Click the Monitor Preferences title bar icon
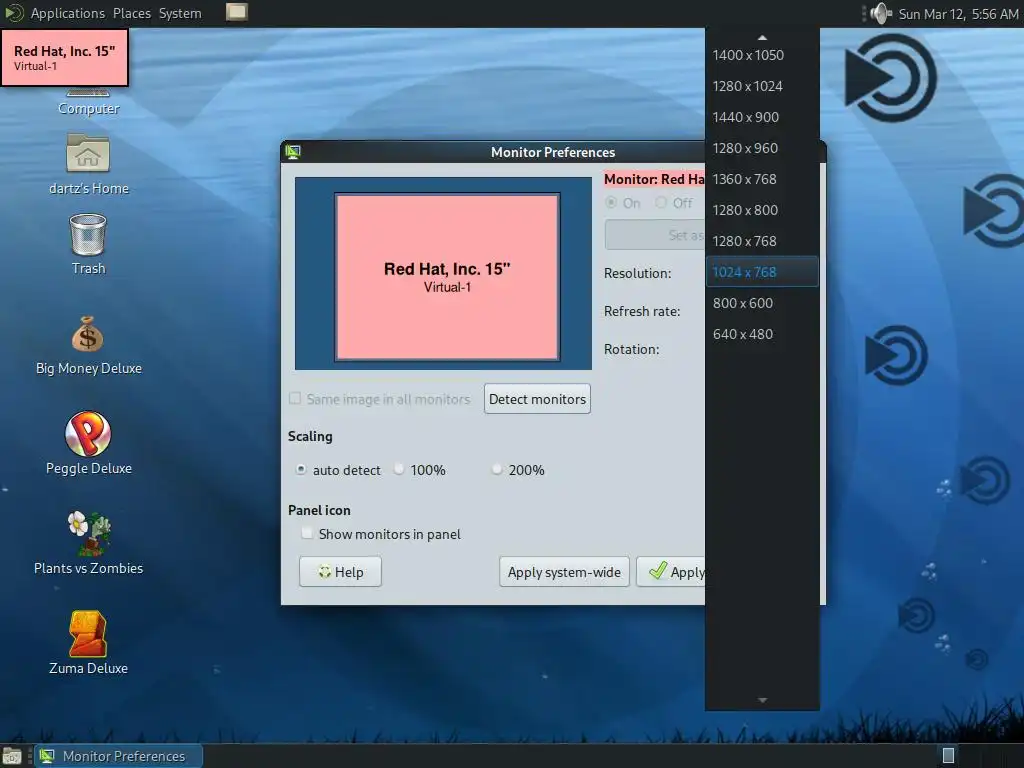This screenshot has height=768, width=1024. tap(293, 152)
